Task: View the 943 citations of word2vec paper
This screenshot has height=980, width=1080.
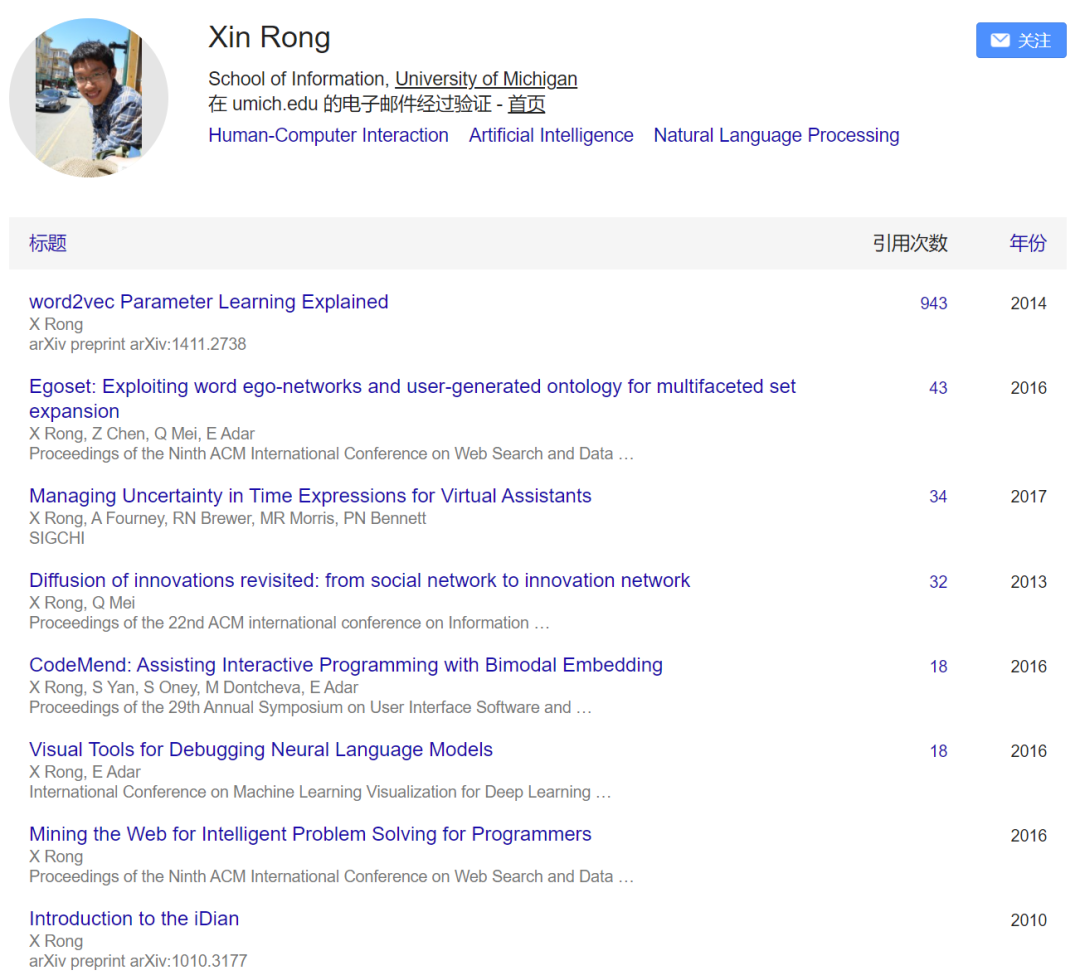Action: coord(933,303)
